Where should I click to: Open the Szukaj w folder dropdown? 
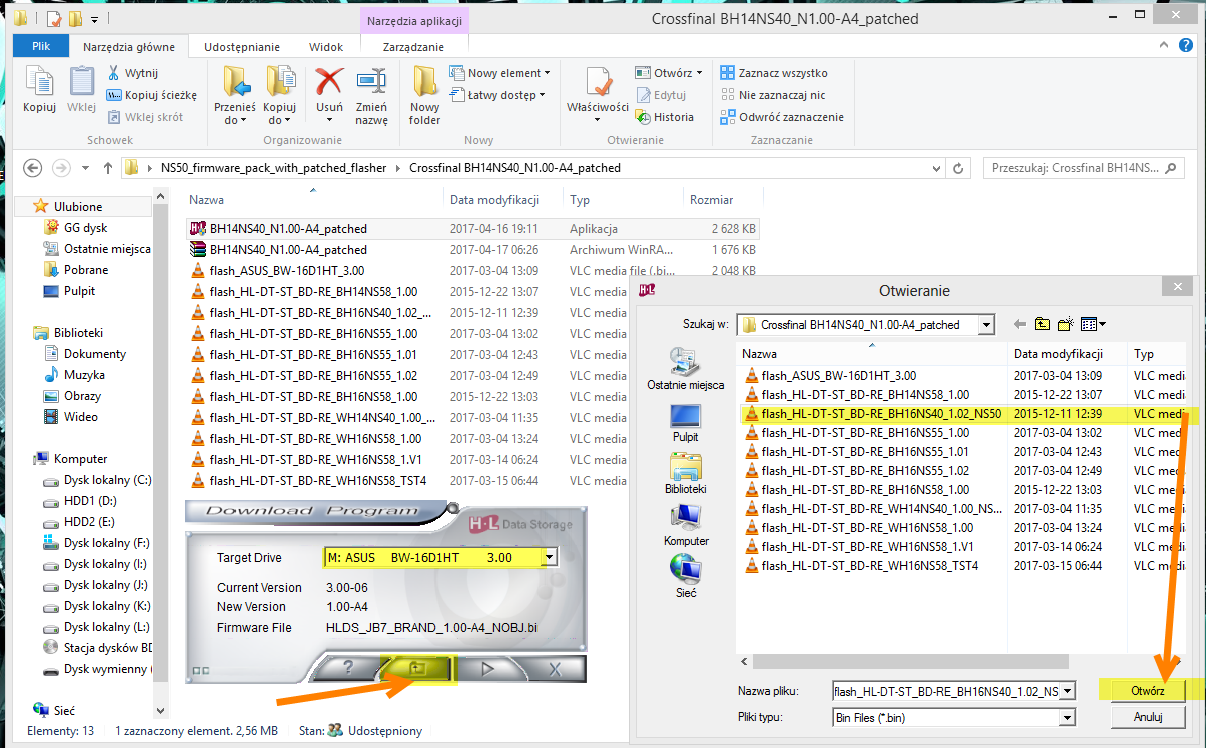coord(987,324)
